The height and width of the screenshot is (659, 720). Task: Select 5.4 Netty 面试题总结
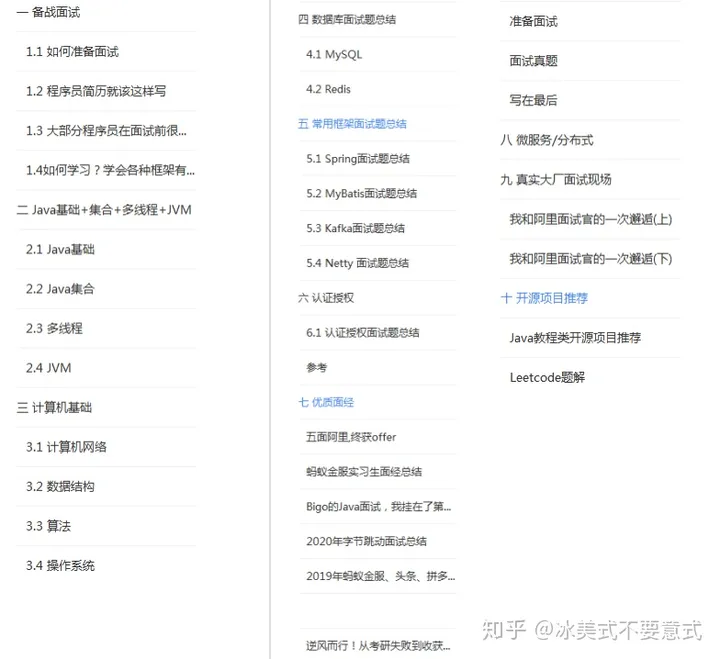pos(357,263)
